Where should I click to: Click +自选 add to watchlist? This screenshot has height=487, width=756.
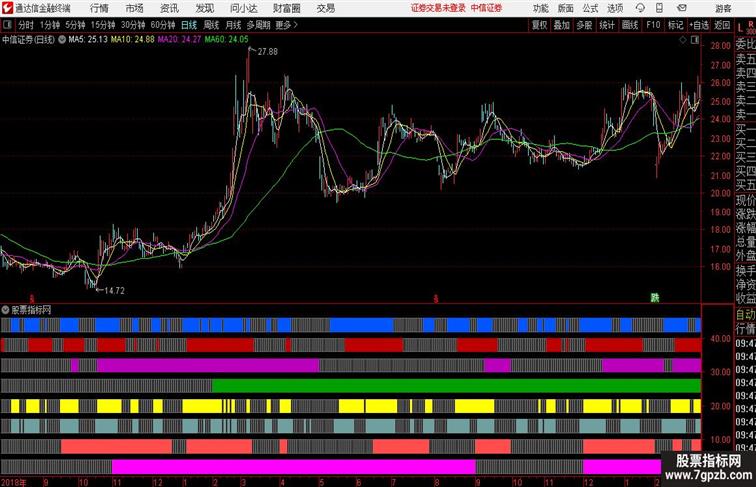coord(699,25)
